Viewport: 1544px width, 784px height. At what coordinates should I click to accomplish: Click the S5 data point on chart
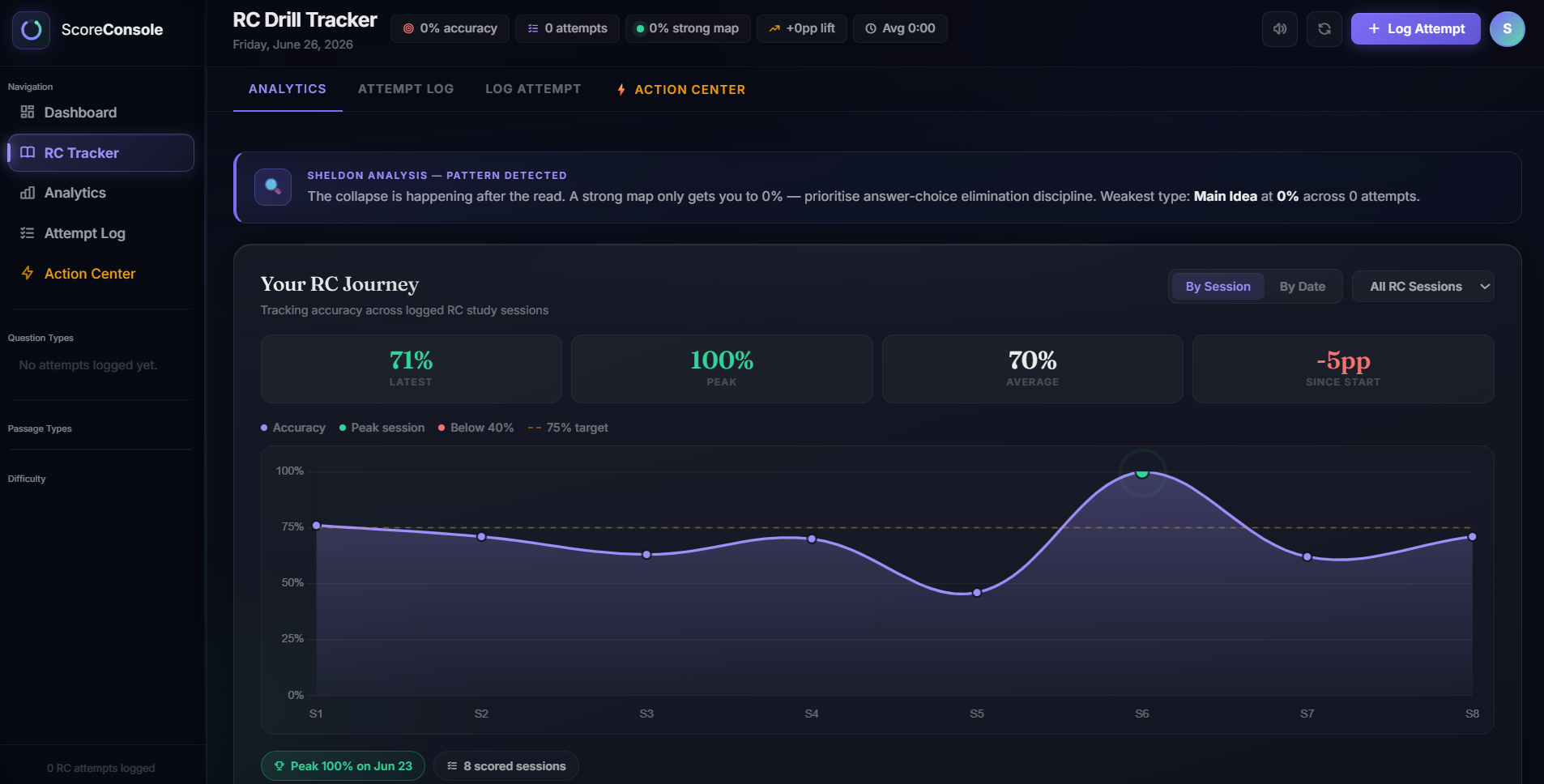977,593
